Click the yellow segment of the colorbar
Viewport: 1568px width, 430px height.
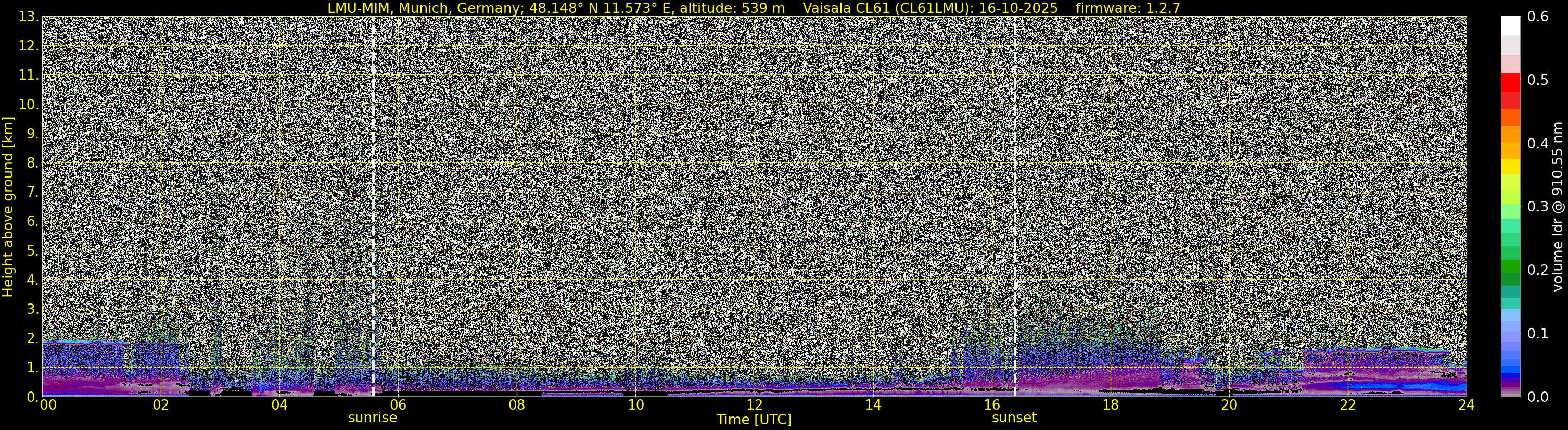tap(1510, 167)
